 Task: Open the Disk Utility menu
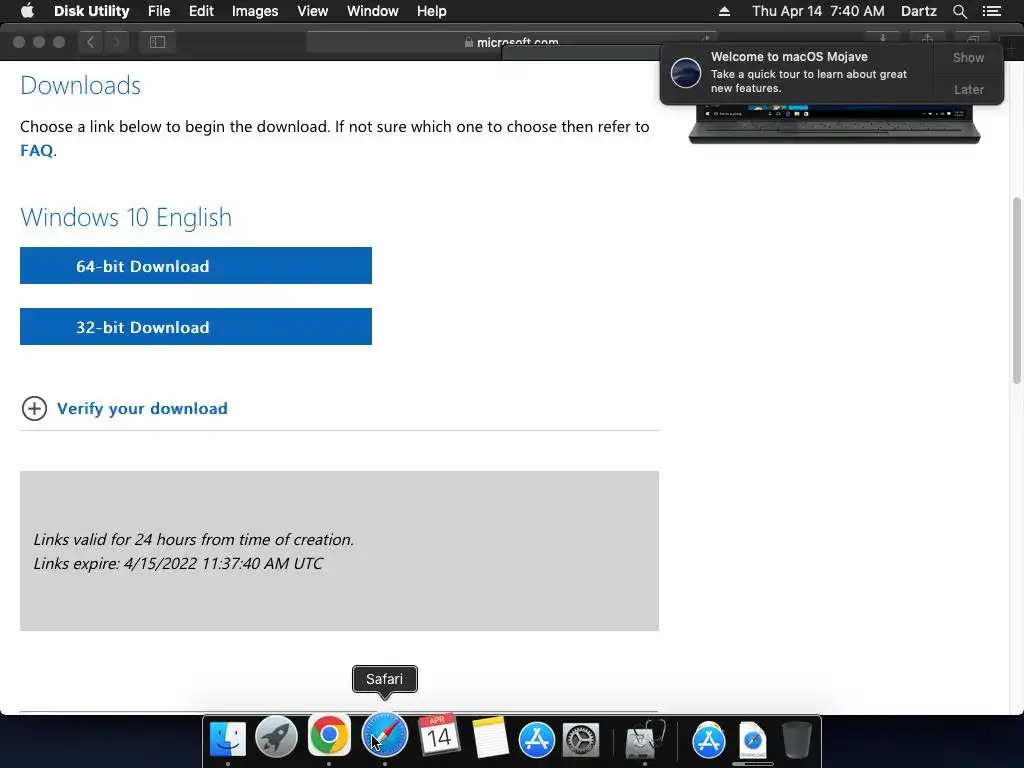point(91,11)
